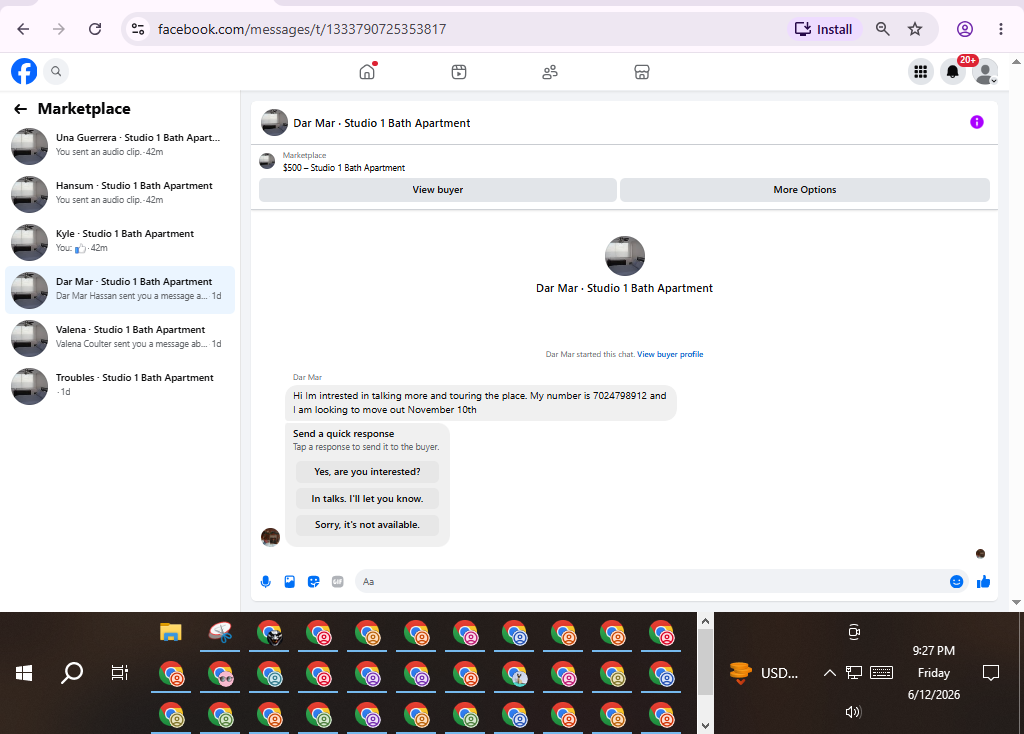Open the Chrome three-dot menu
Screen dimensions: 1024x734
coord(1000,29)
